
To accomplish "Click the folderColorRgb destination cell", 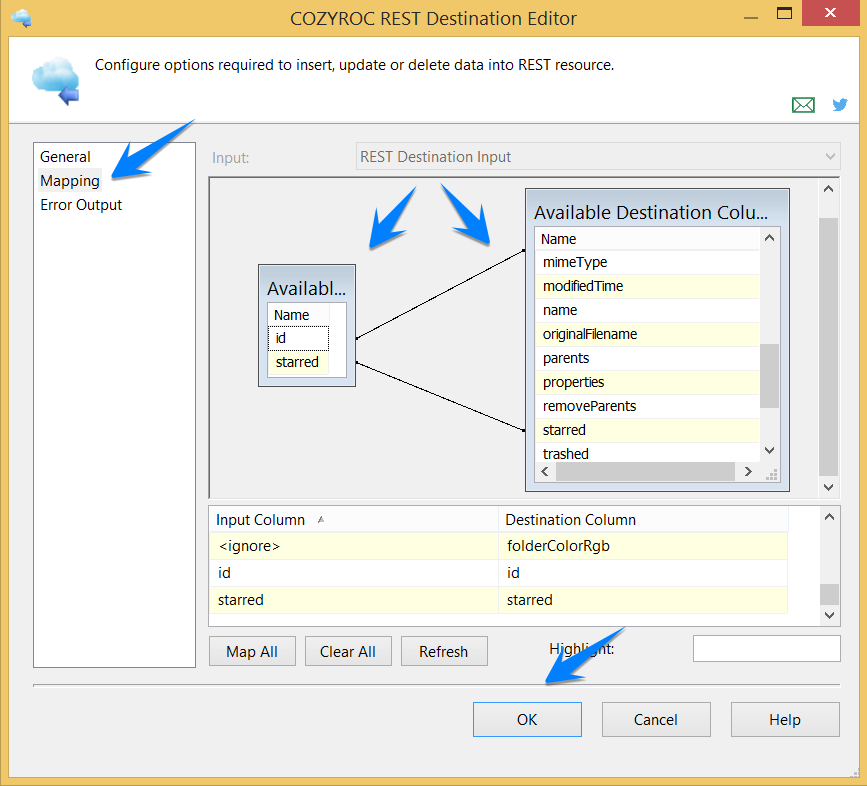I will point(643,546).
